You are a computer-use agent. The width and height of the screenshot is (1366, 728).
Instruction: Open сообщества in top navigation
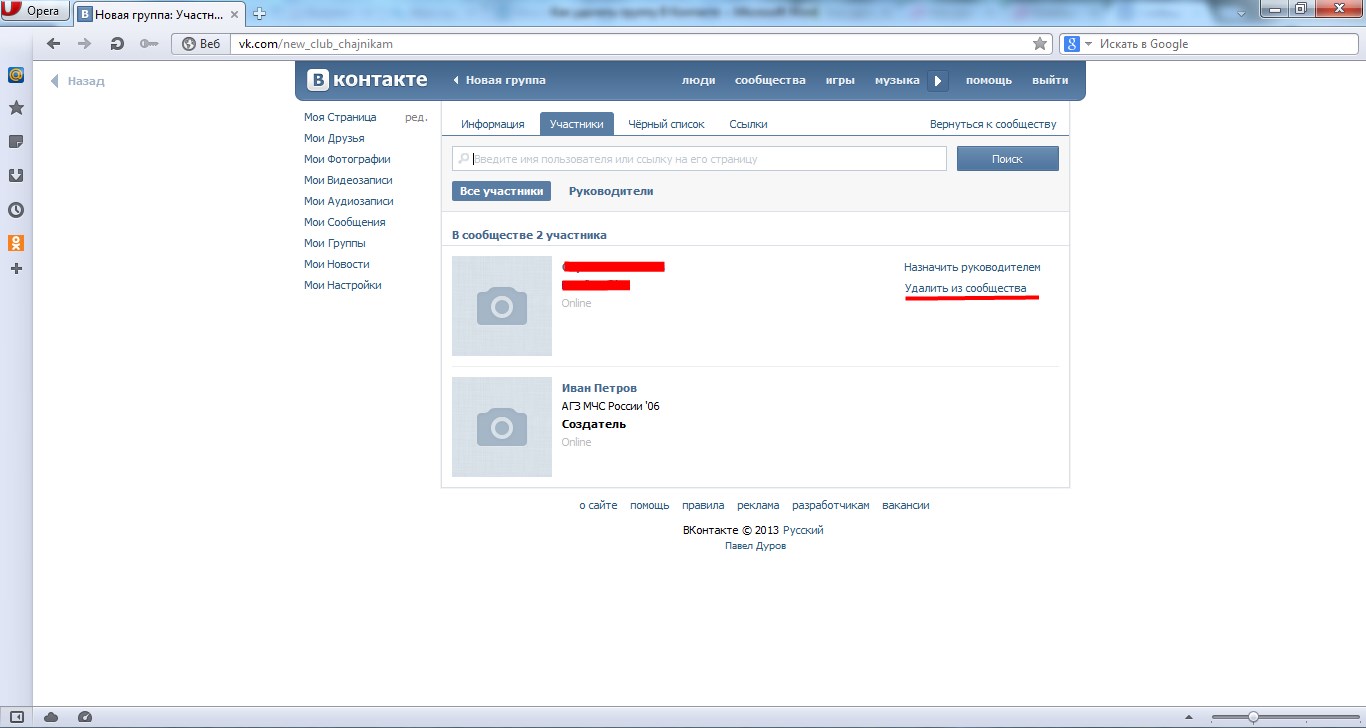770,80
